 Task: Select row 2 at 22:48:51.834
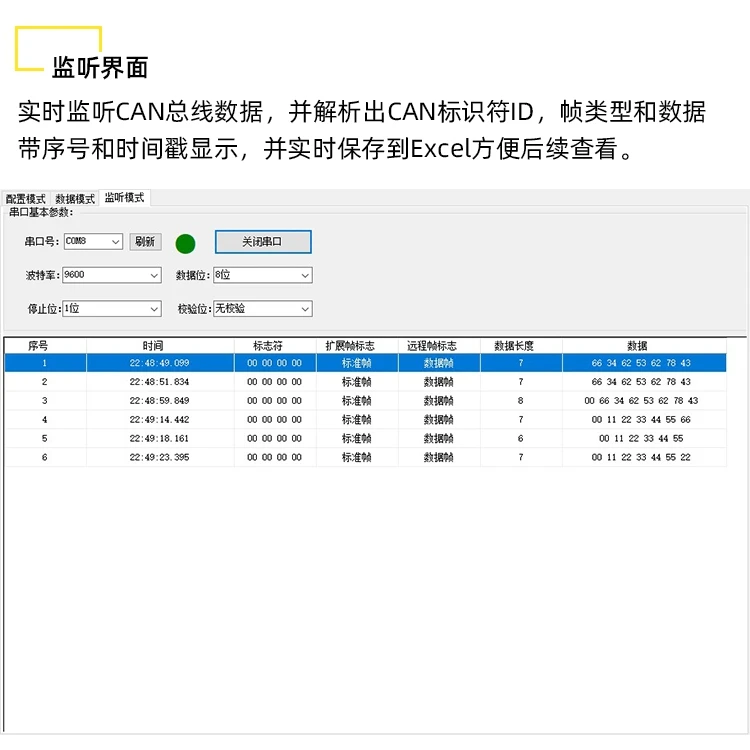point(365,382)
